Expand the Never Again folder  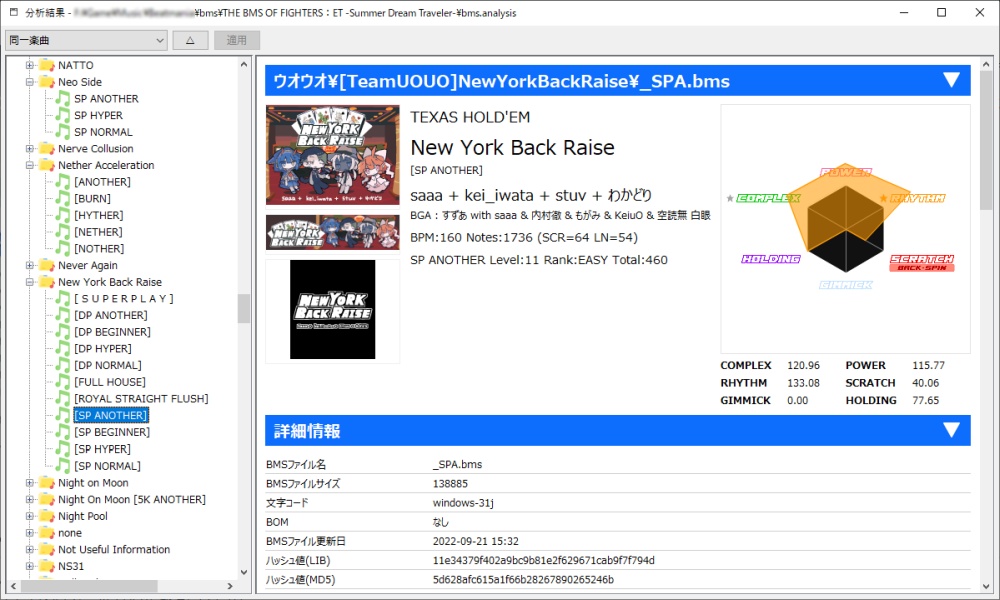[29, 265]
